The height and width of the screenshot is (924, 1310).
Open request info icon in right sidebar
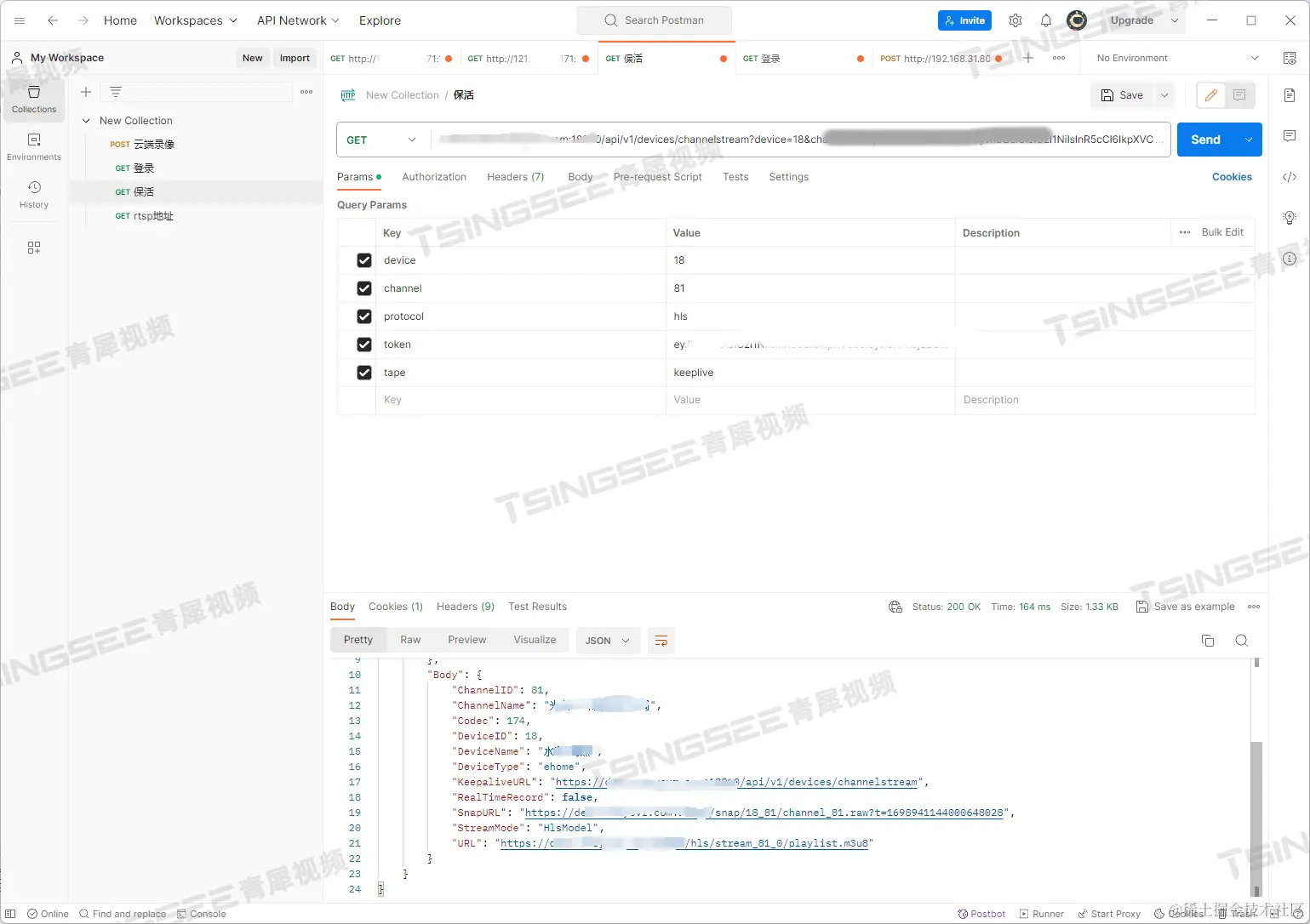coord(1290,259)
